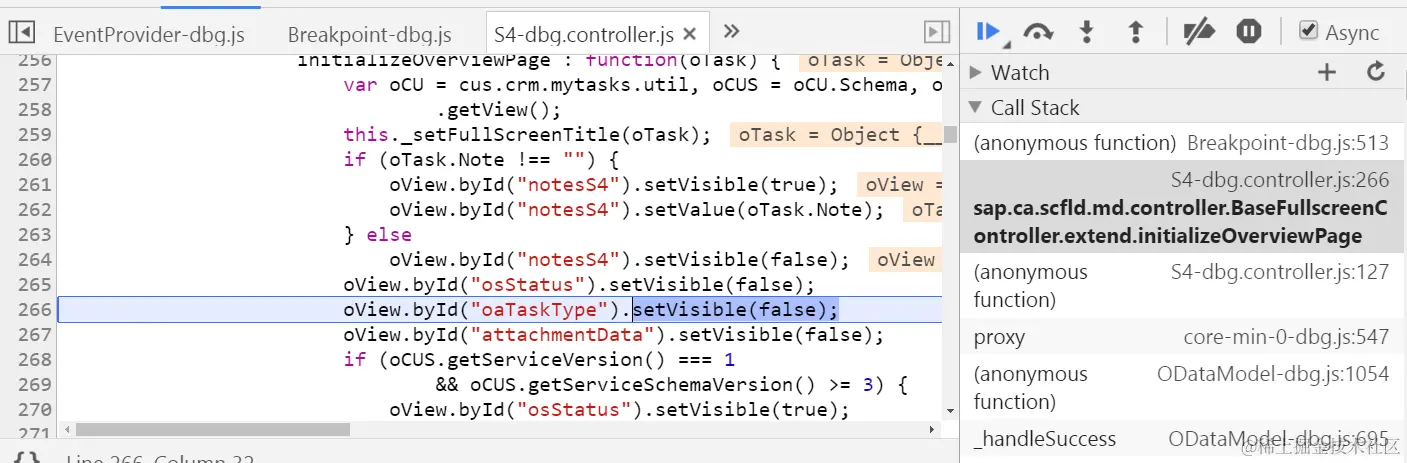Toggle pretty print braces button
Screen dimensions: 1407x463
[x=27, y=458]
